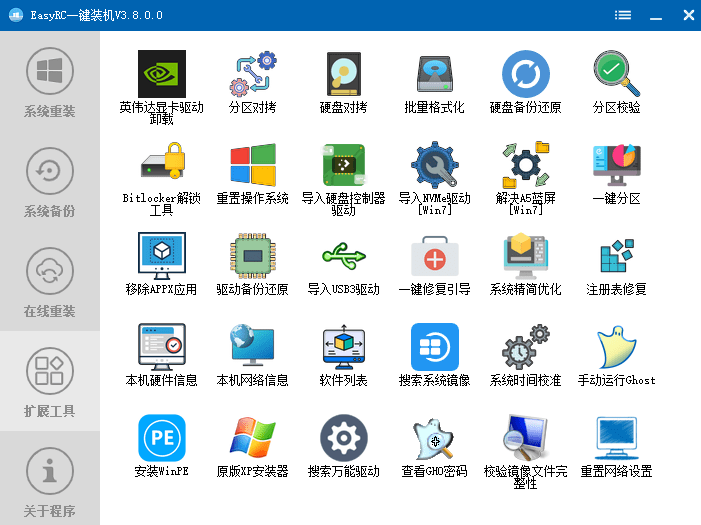The height and width of the screenshot is (525, 701).
Task: Click the batch format icon (批量格式化)
Action: tap(434, 76)
